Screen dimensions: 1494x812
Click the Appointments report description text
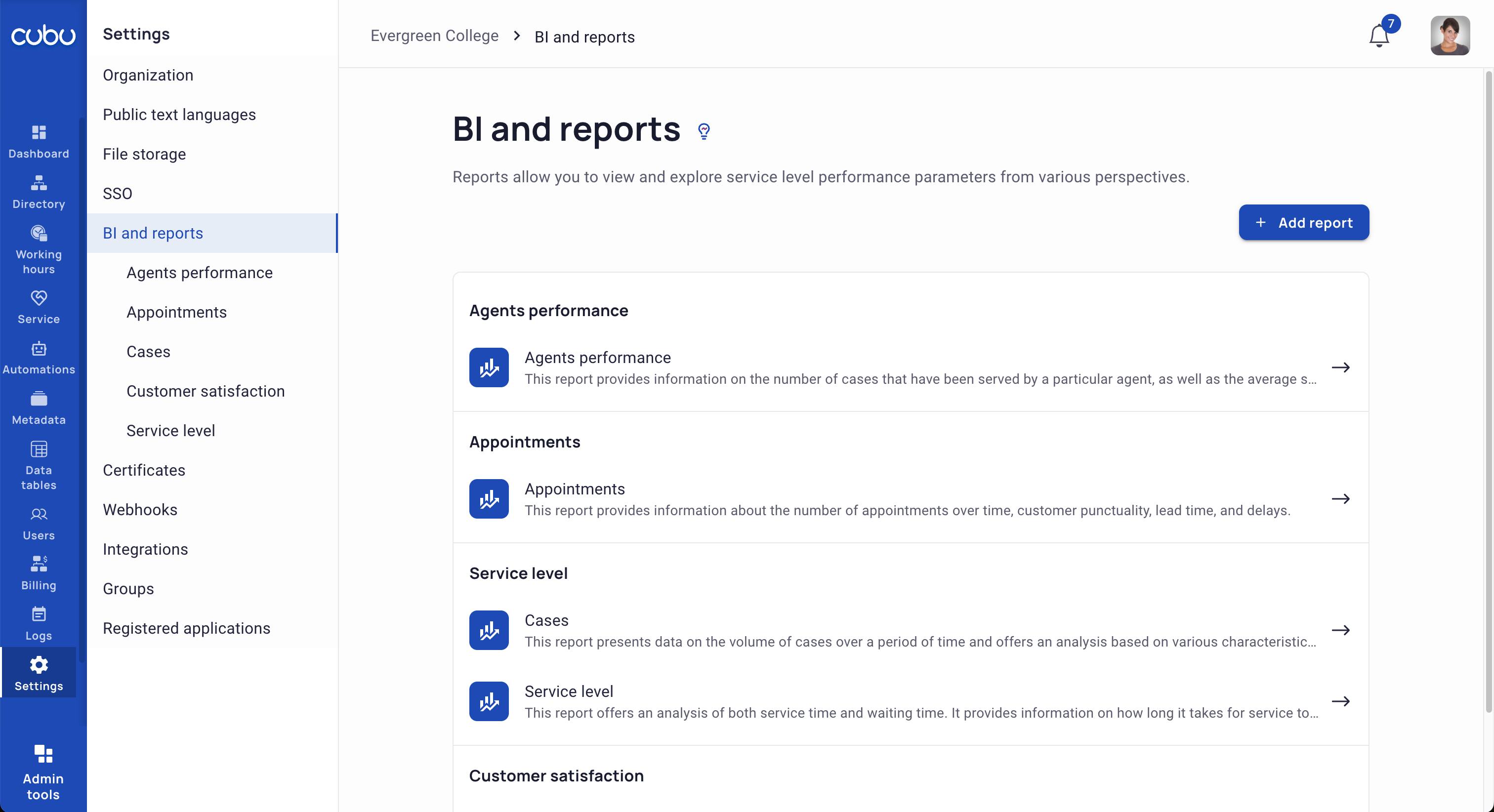[908, 510]
